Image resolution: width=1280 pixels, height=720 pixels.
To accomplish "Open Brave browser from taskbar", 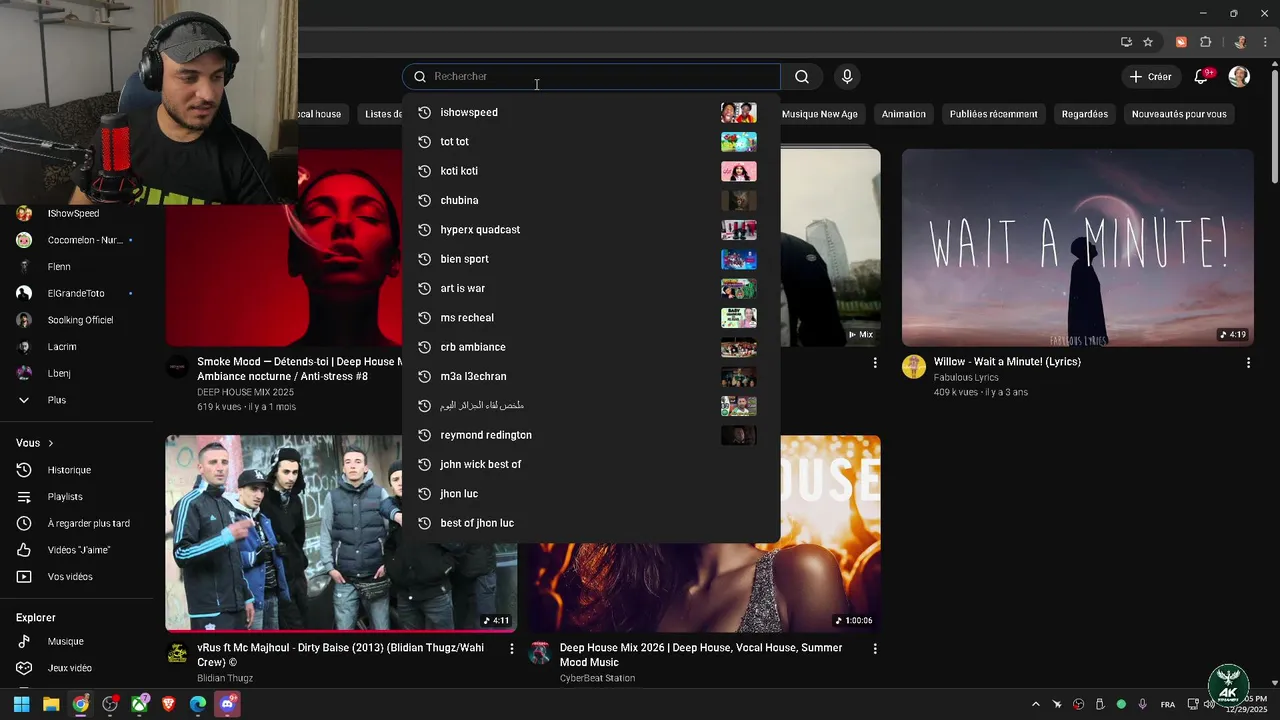I will 168,704.
